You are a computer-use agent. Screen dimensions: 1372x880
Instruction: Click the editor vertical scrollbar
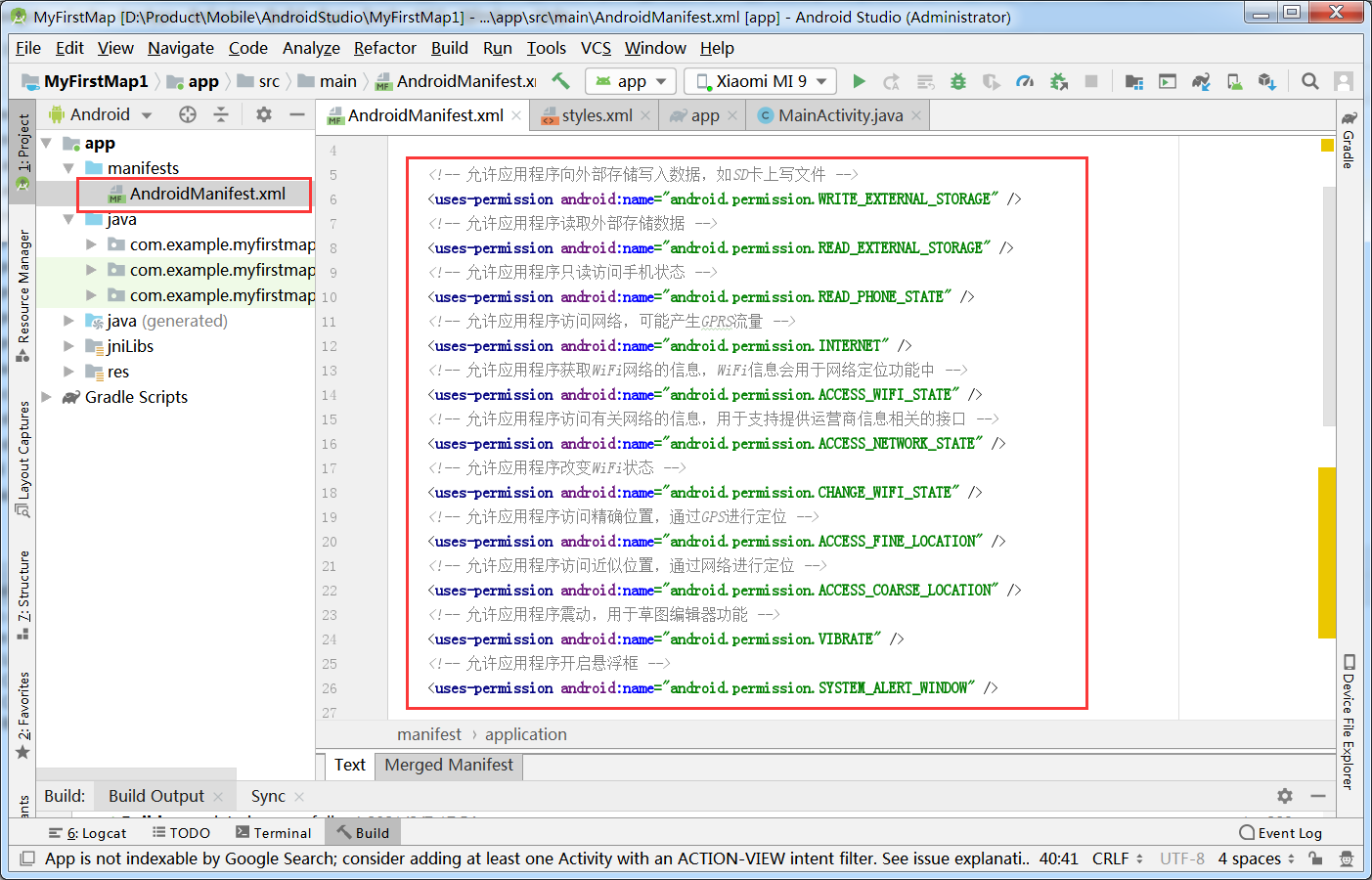1329,306
